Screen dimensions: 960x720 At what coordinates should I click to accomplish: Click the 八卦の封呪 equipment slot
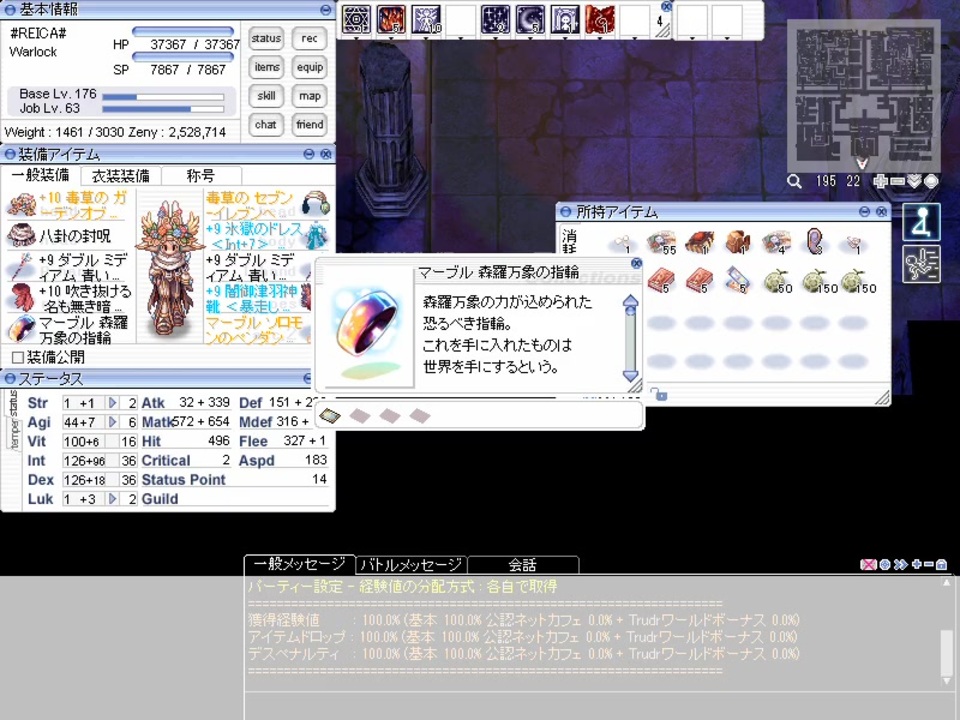(x=67, y=236)
